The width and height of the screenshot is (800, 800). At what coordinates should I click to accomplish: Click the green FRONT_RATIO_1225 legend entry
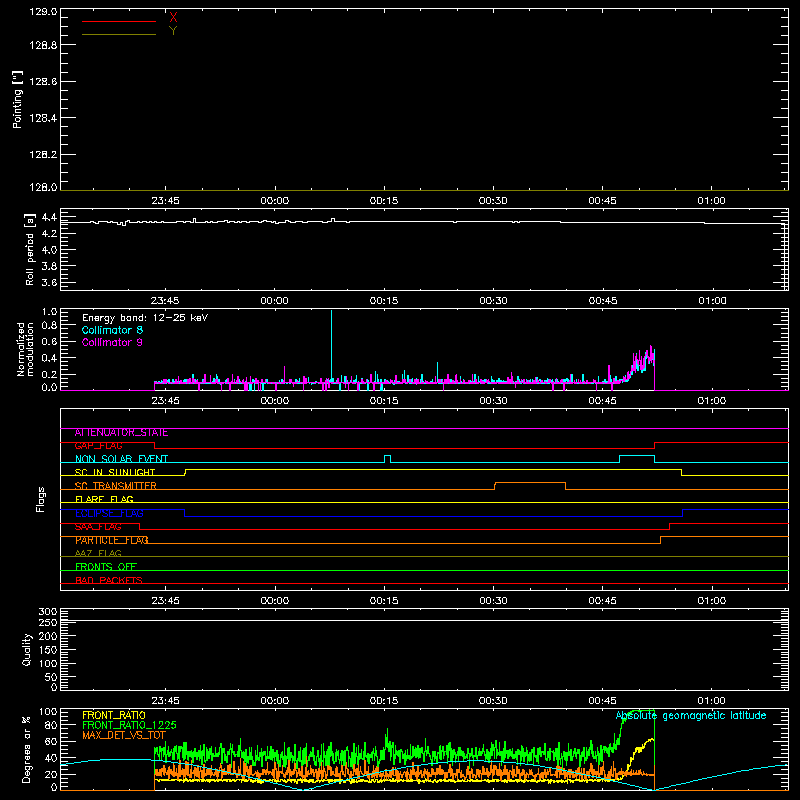pos(129,725)
